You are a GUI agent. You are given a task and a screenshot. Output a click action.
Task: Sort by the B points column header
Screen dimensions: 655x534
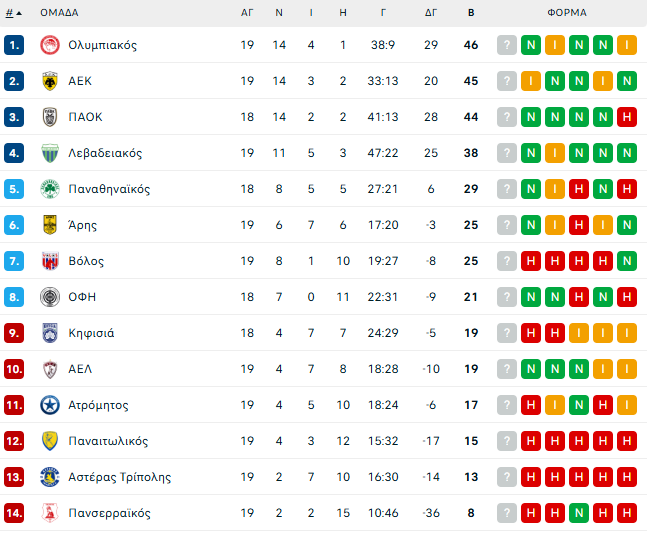click(x=471, y=13)
